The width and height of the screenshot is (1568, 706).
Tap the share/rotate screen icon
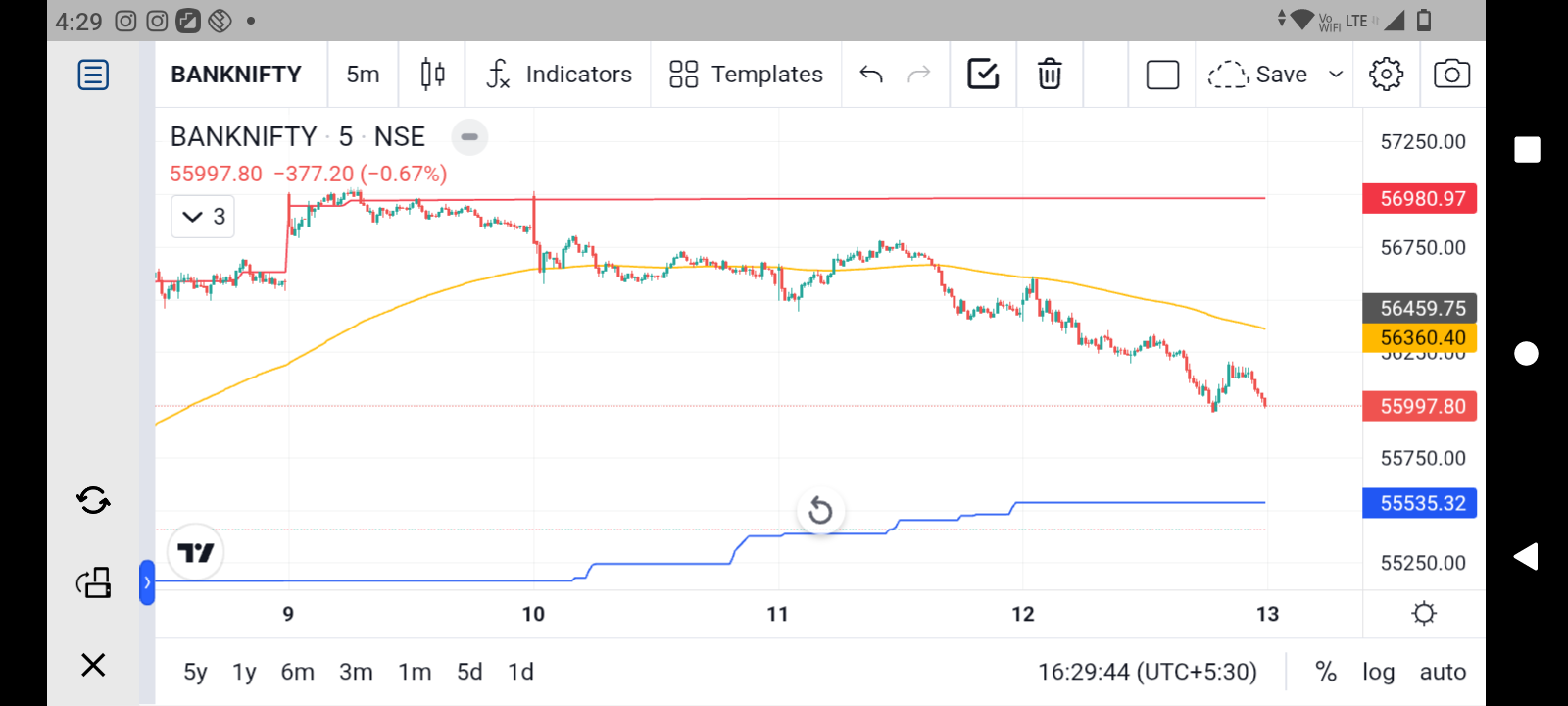[93, 582]
